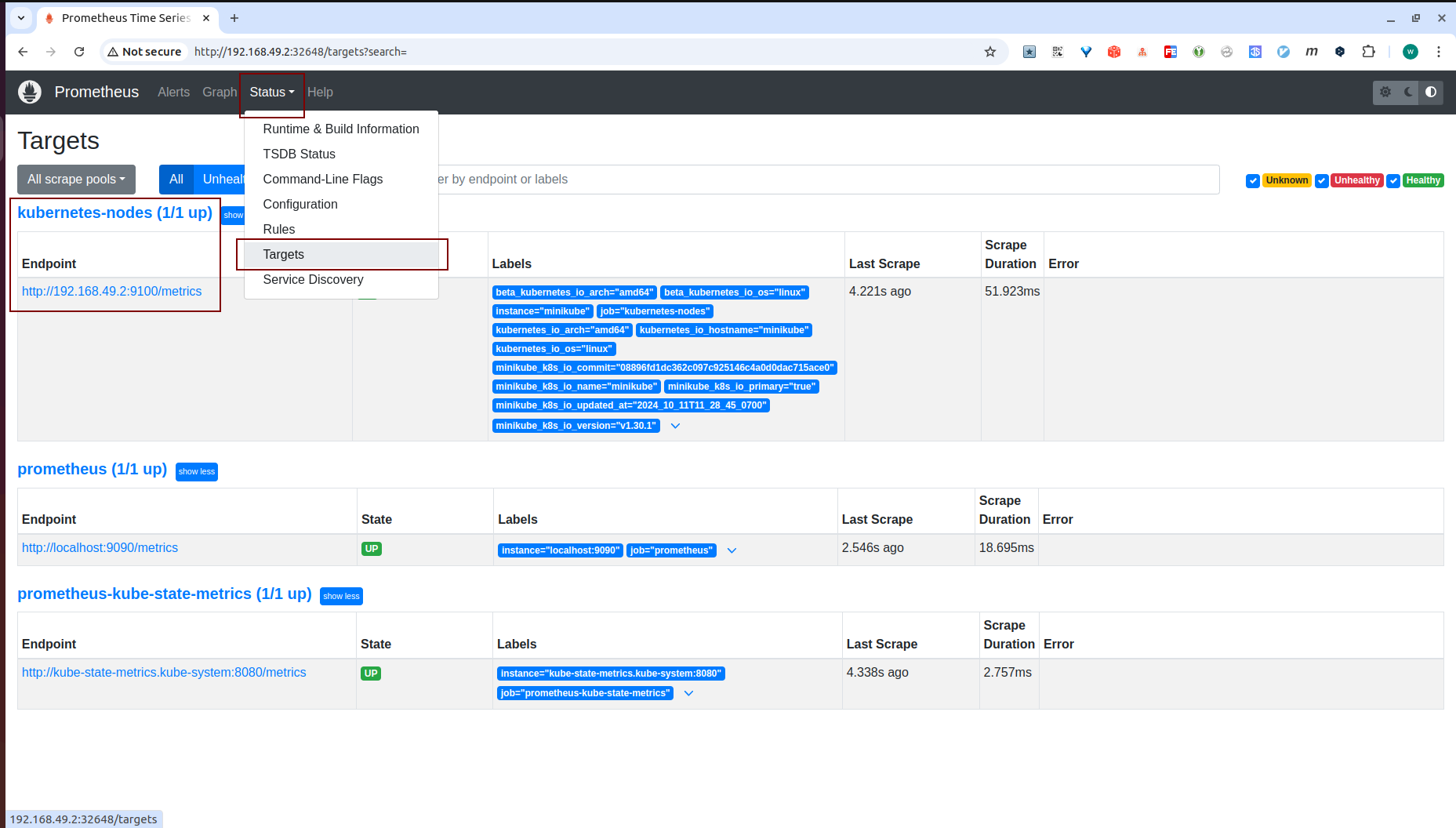This screenshot has width=1456, height=828.
Task: Expand labels chevron for kube-state-metrics target
Action: pyautogui.click(x=688, y=693)
